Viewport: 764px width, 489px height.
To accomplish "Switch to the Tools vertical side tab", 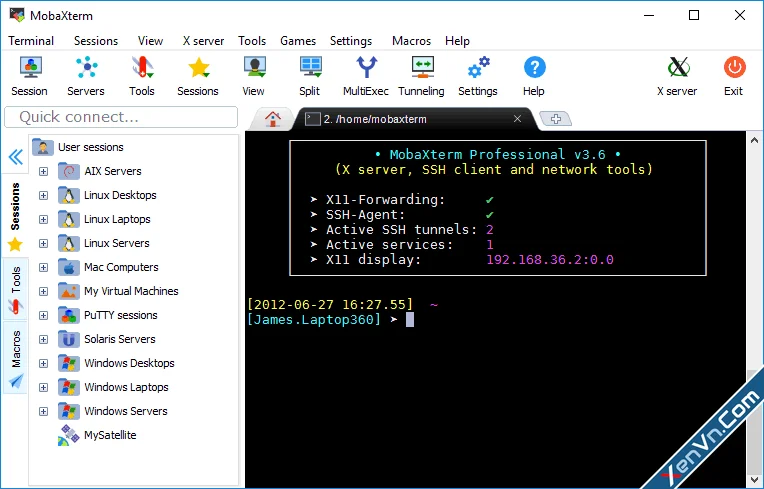I will (x=16, y=289).
